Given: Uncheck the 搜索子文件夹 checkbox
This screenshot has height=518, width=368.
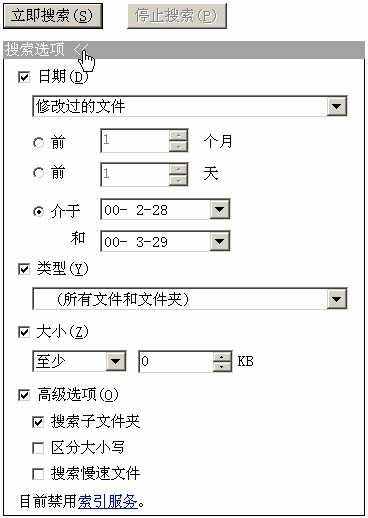Looking at the screenshot, I should [38, 422].
